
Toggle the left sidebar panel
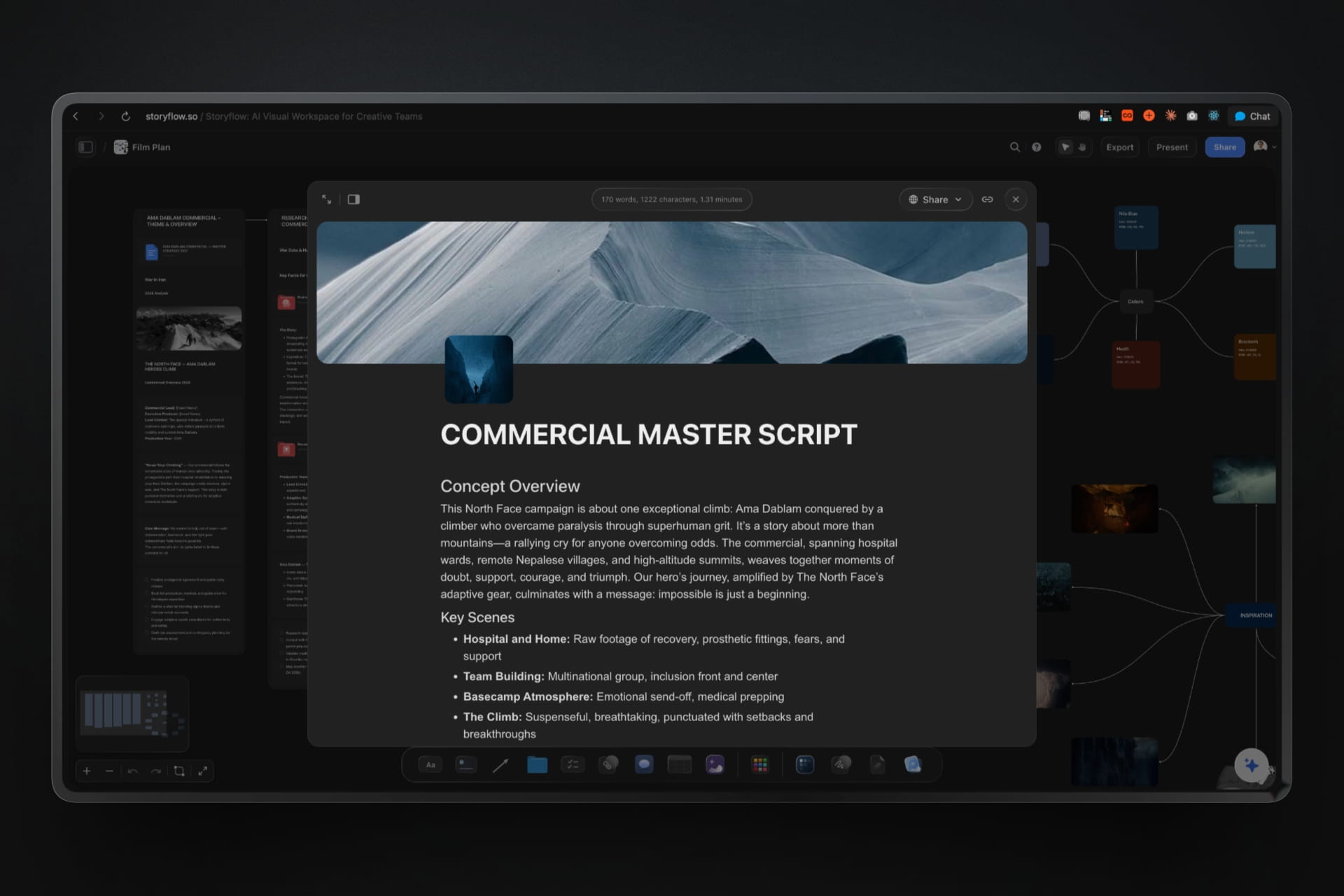point(85,147)
